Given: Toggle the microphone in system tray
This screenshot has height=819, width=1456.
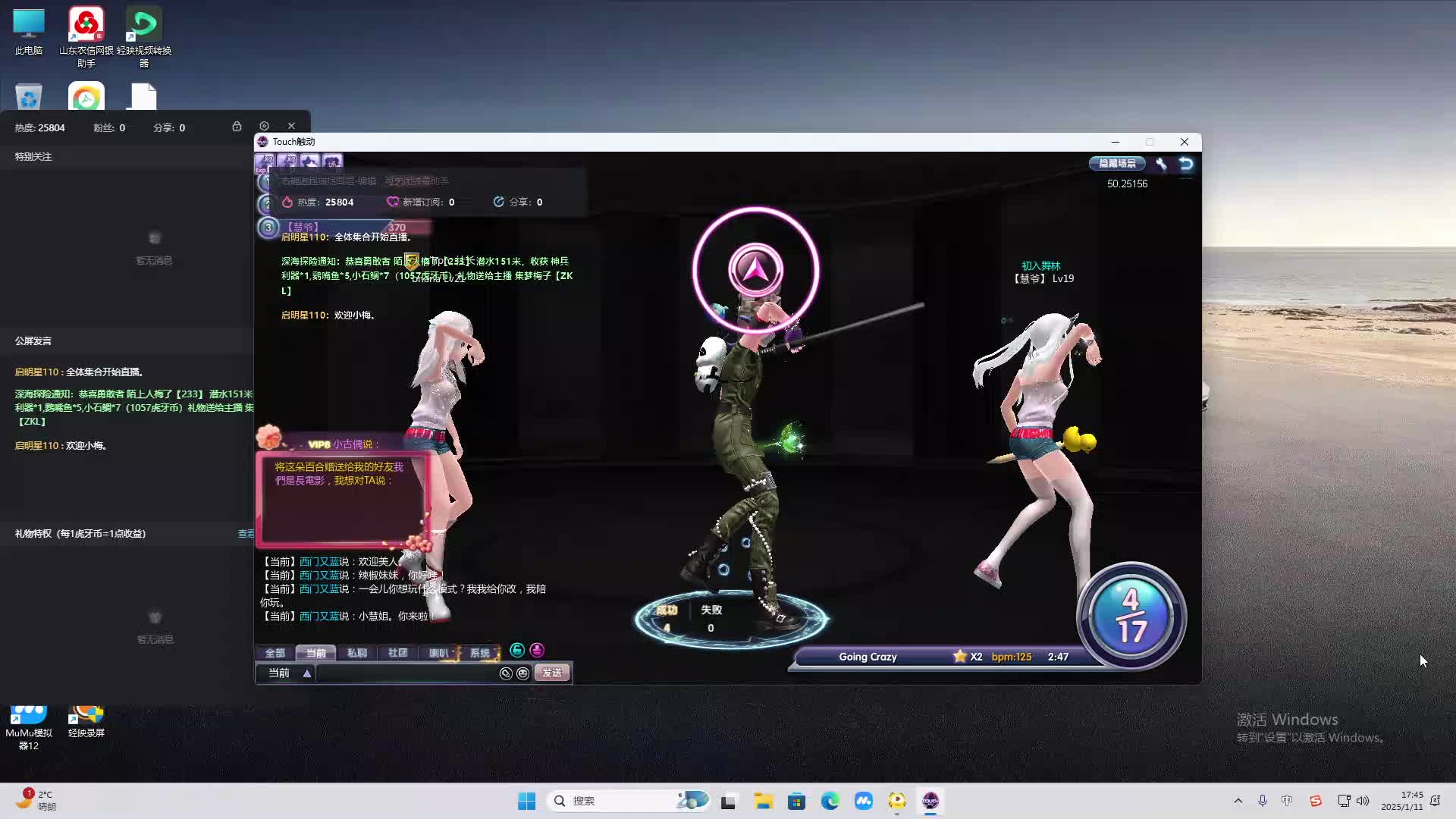Looking at the screenshot, I should (x=1263, y=801).
